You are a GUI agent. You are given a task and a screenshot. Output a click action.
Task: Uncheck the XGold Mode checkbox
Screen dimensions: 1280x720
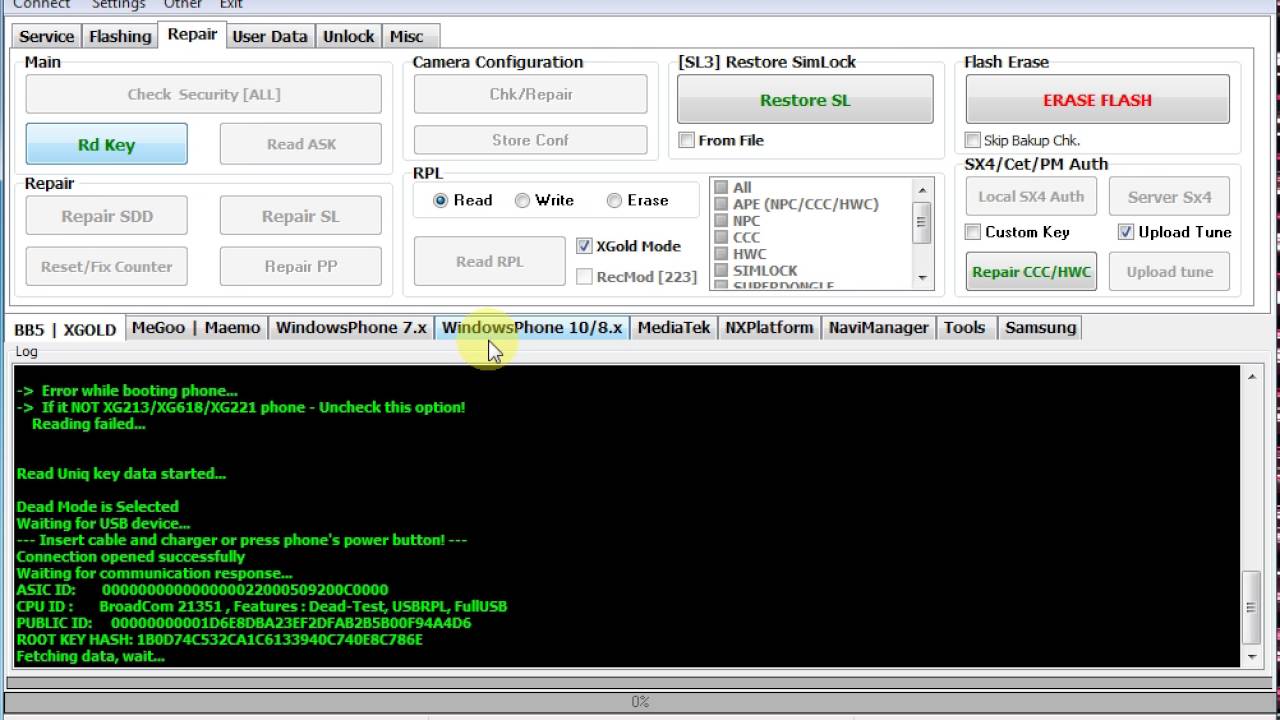click(x=584, y=245)
